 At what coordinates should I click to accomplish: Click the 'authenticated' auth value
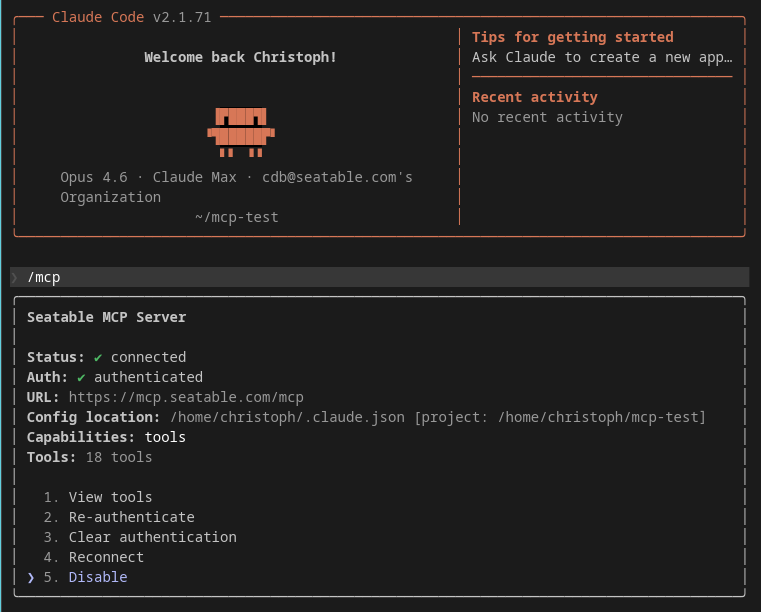tap(149, 377)
